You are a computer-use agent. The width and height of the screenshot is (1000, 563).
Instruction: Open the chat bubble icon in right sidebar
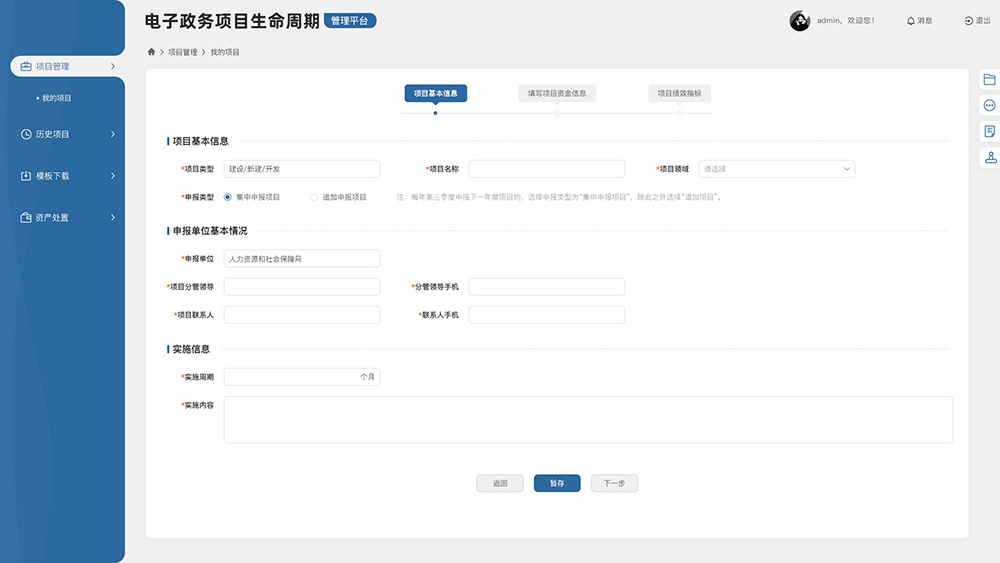[x=989, y=105]
